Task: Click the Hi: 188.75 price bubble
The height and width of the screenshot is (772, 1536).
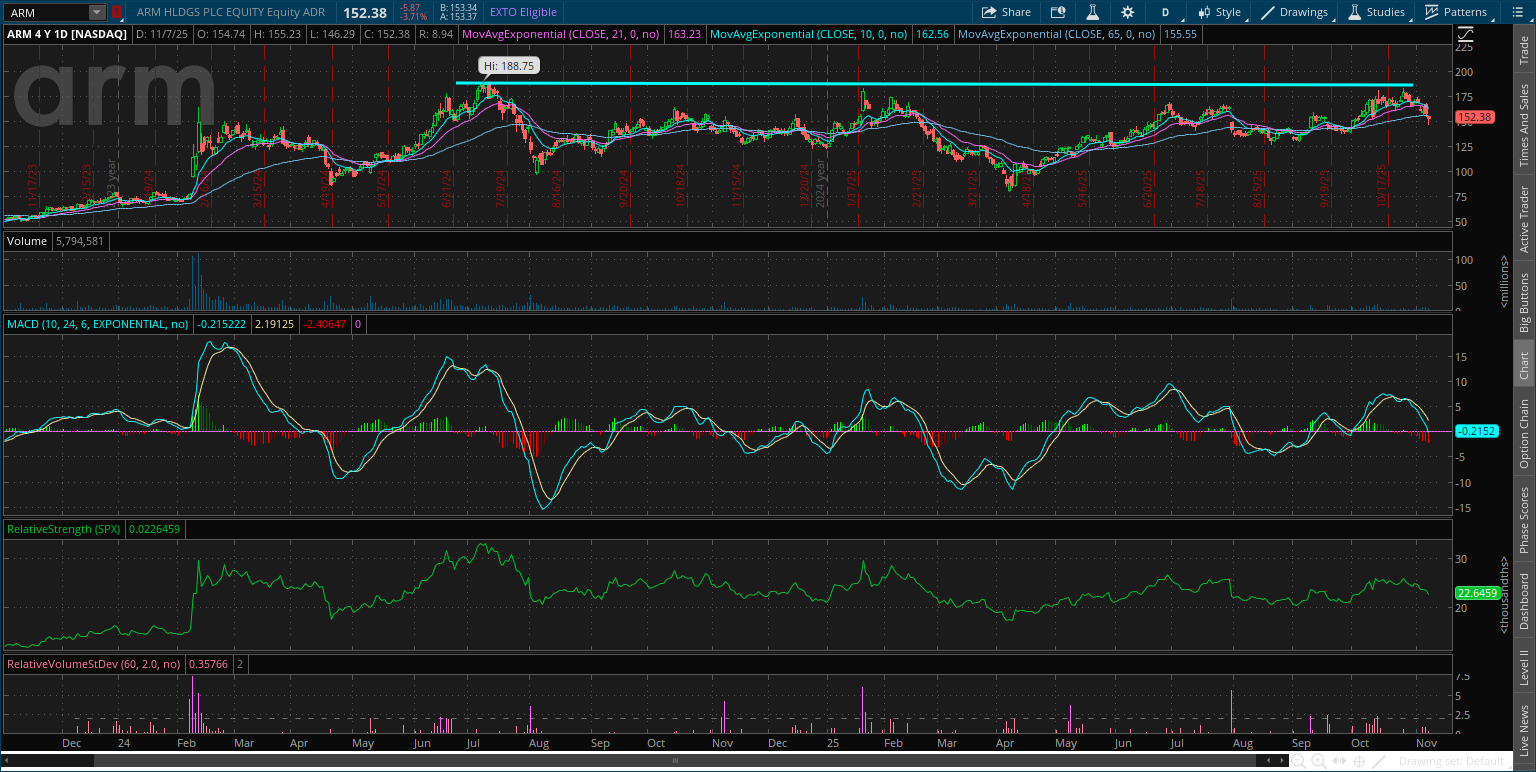Action: pyautogui.click(x=510, y=65)
